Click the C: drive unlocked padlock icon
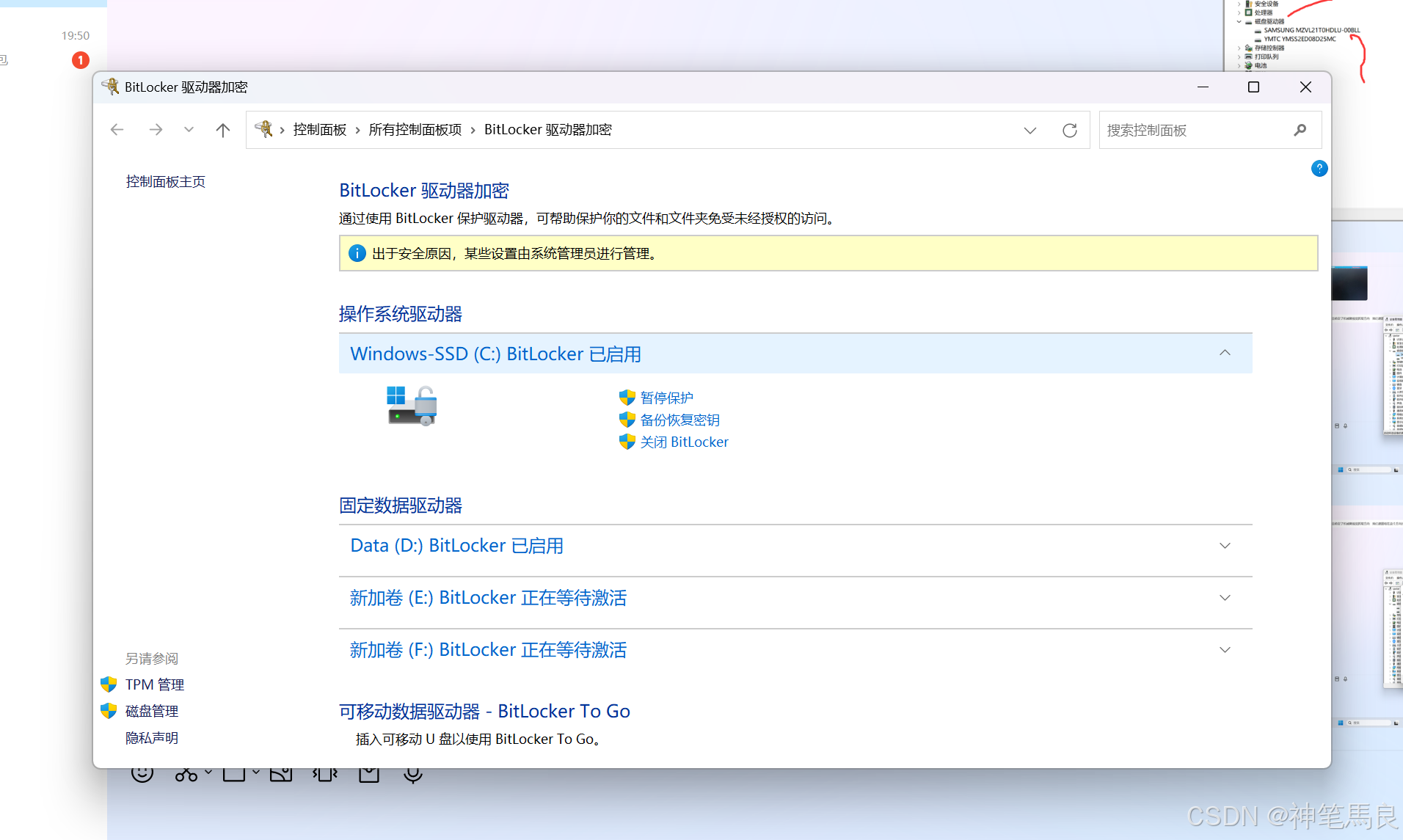The image size is (1403, 840). tap(412, 406)
